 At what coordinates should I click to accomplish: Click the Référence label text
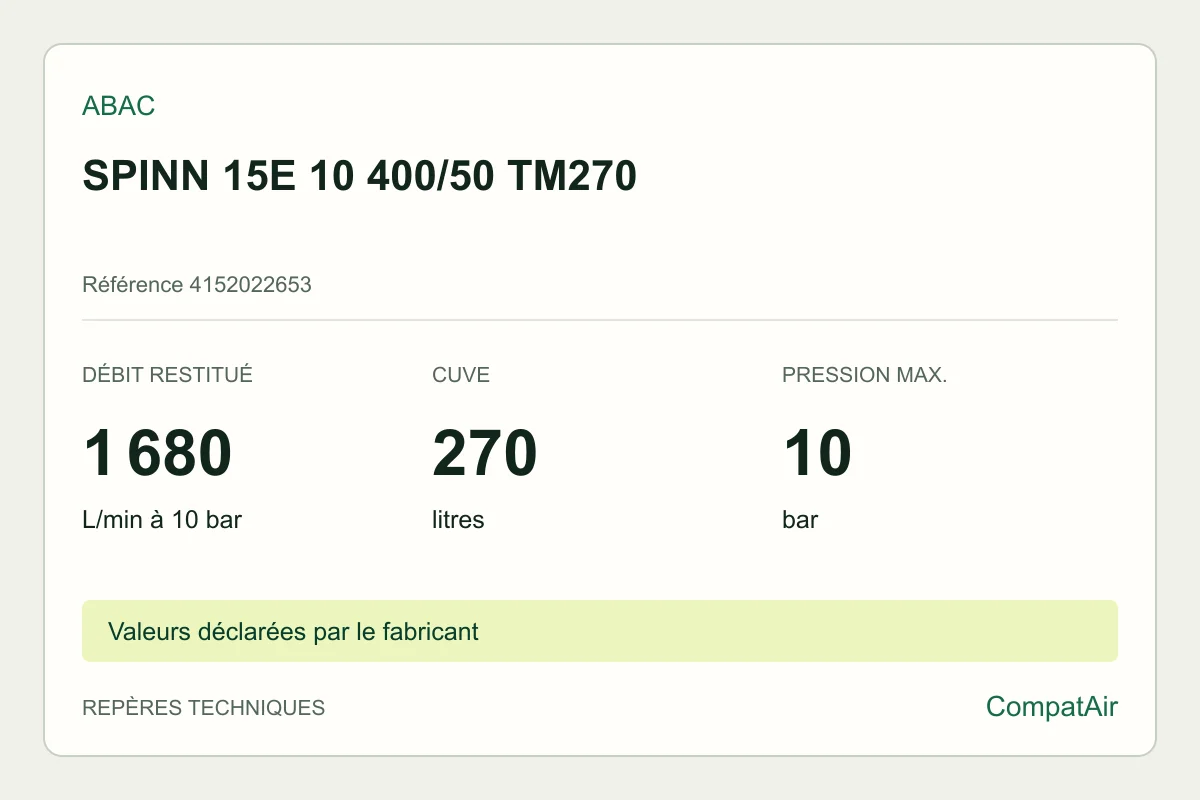(x=133, y=285)
